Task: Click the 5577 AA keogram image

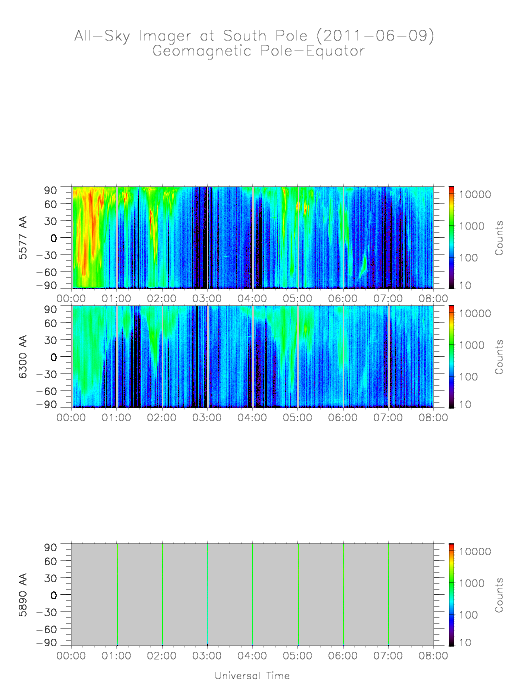Action: [252, 237]
